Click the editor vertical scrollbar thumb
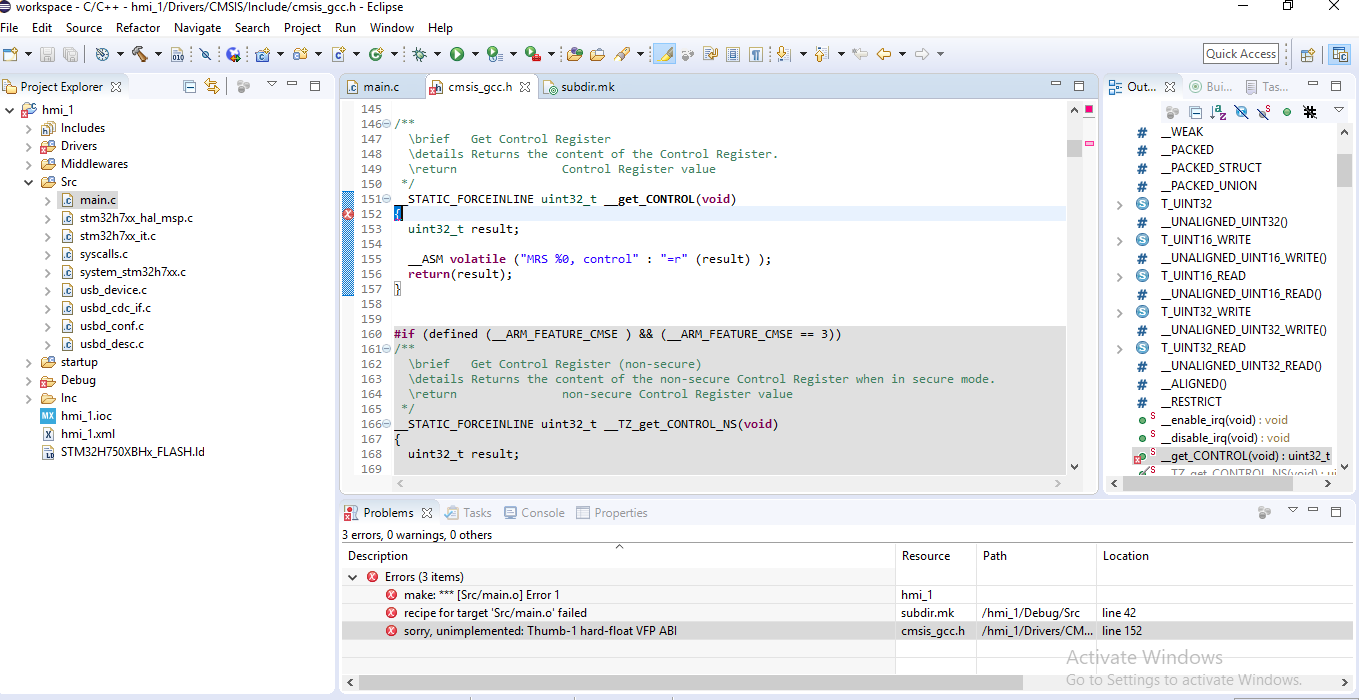The image size is (1359, 700). coord(1074,149)
